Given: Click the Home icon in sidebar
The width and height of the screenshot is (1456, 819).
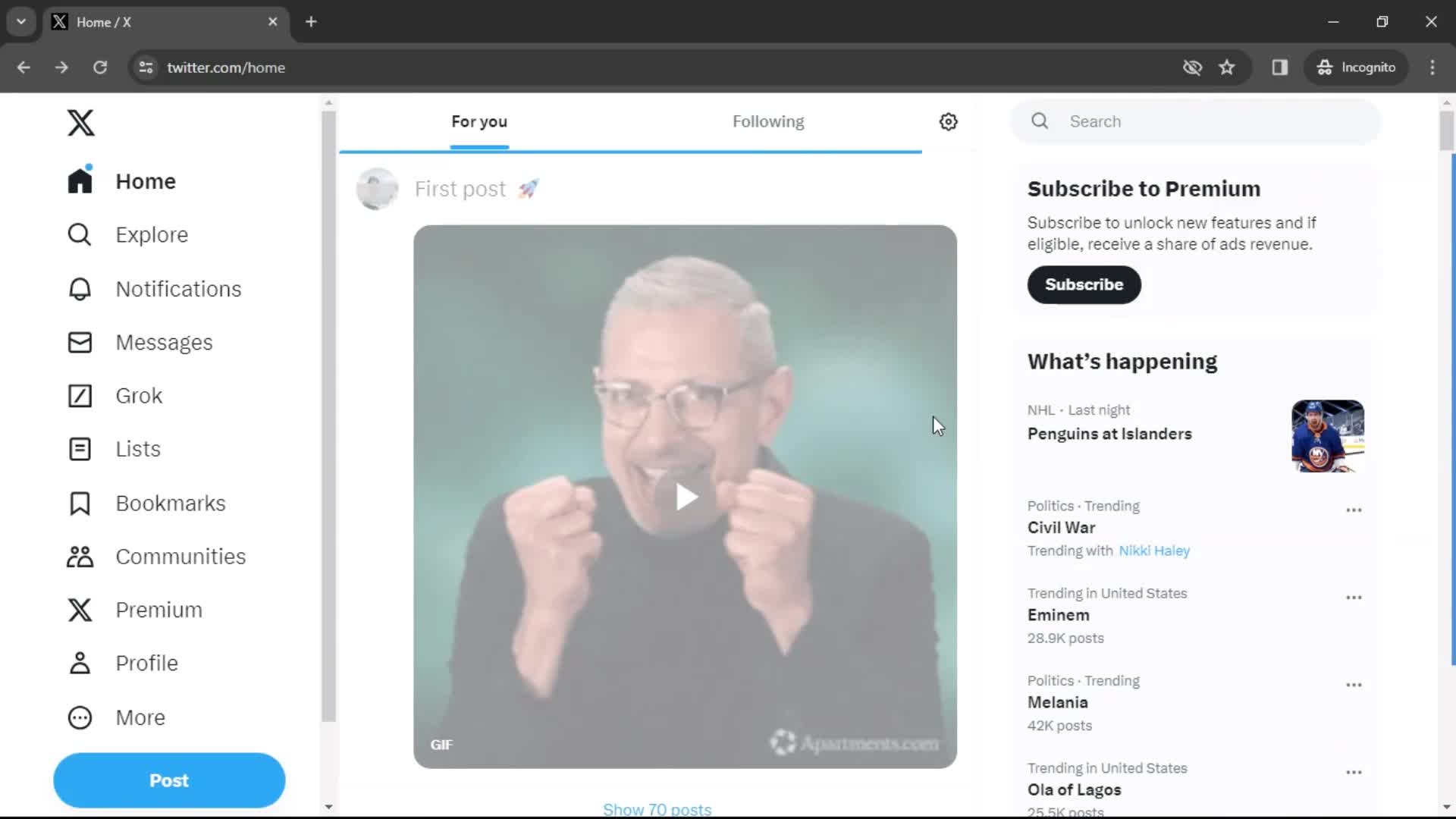Looking at the screenshot, I should pyautogui.click(x=79, y=180).
